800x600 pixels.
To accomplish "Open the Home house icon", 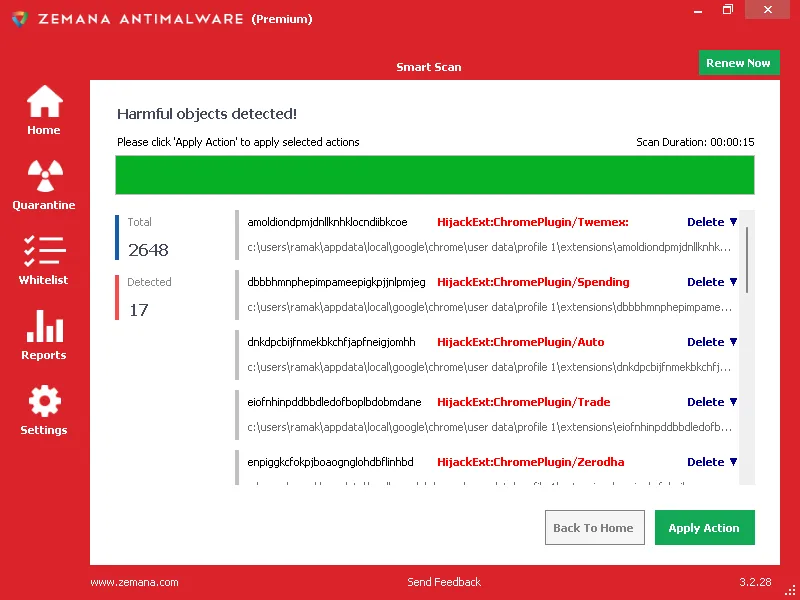I will pos(44,102).
